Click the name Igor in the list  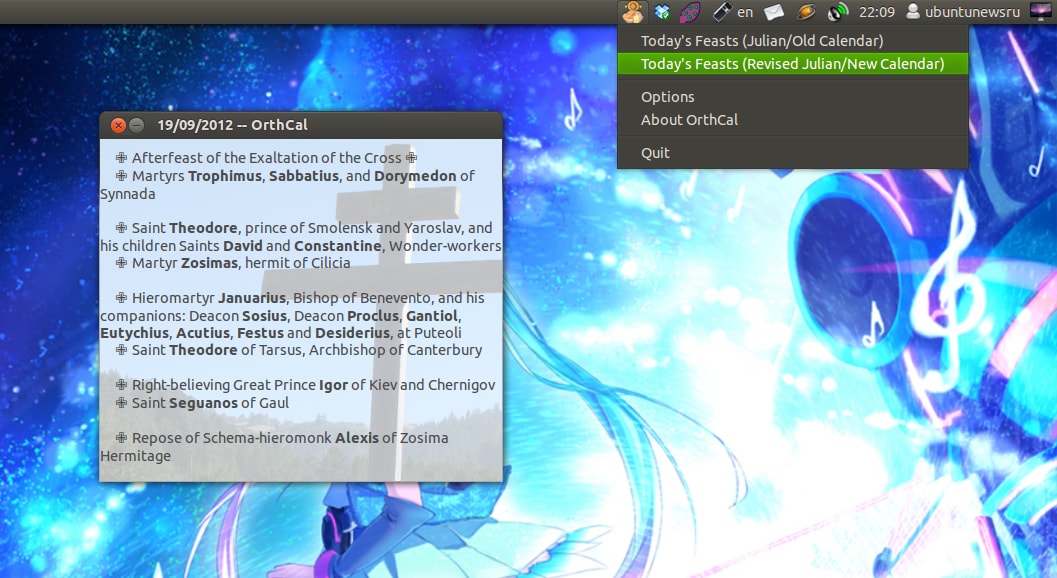tap(333, 385)
